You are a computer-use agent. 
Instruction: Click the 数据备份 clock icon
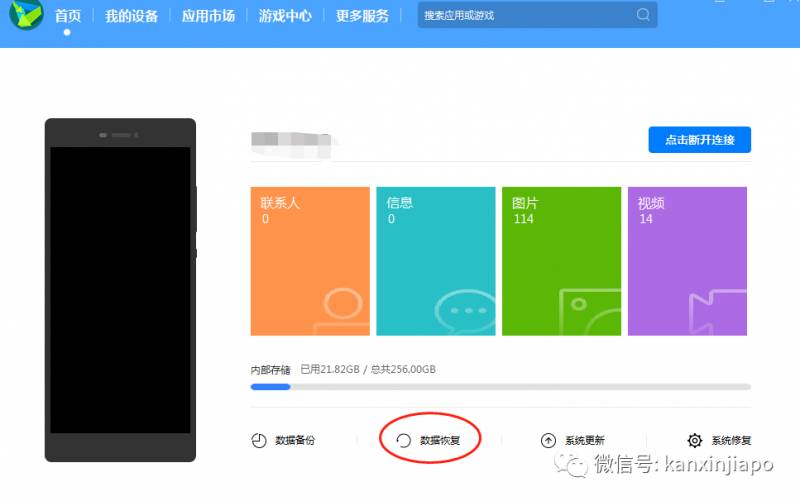click(x=258, y=440)
